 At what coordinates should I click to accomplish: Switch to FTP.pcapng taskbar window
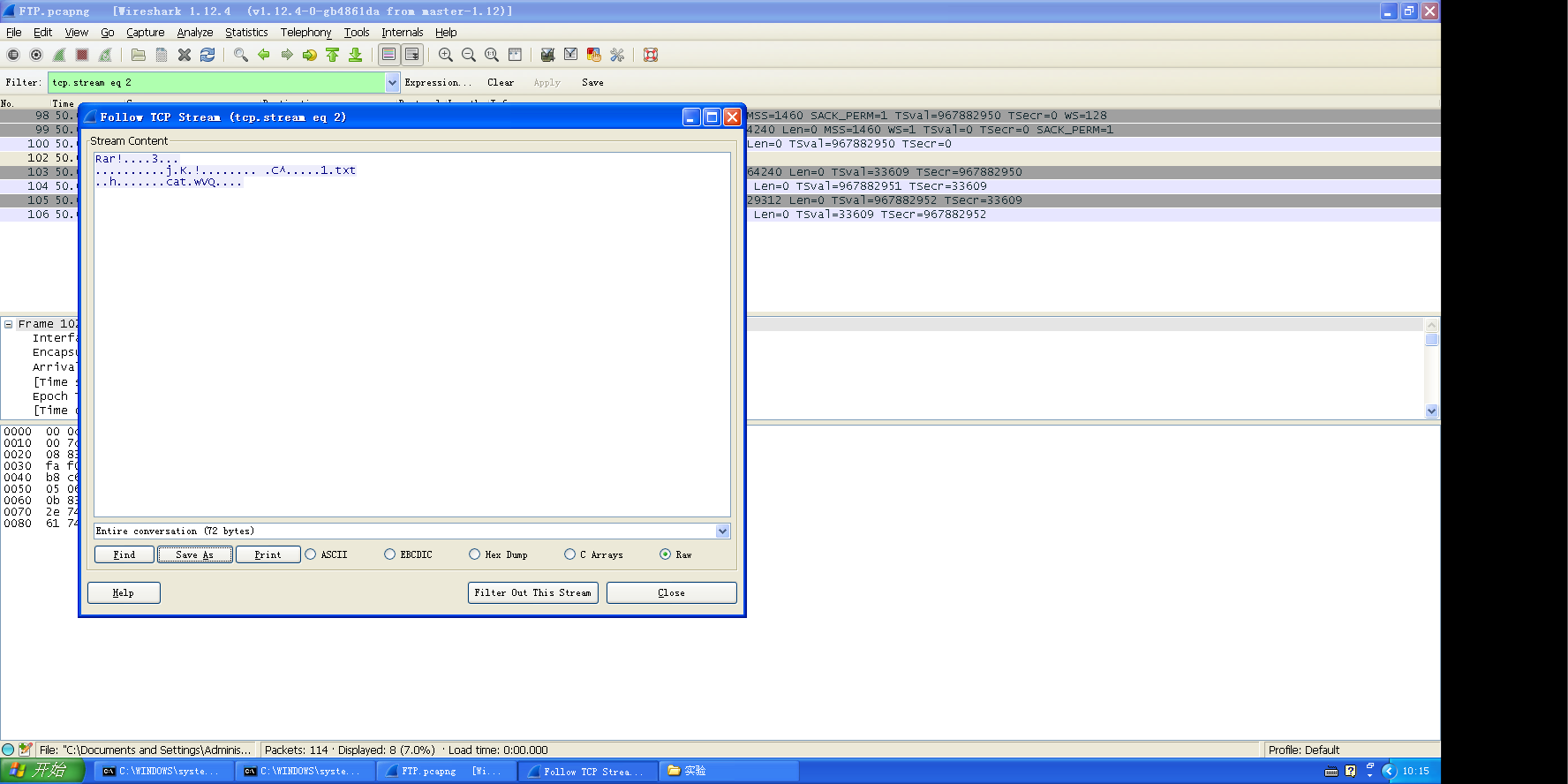coord(446,771)
